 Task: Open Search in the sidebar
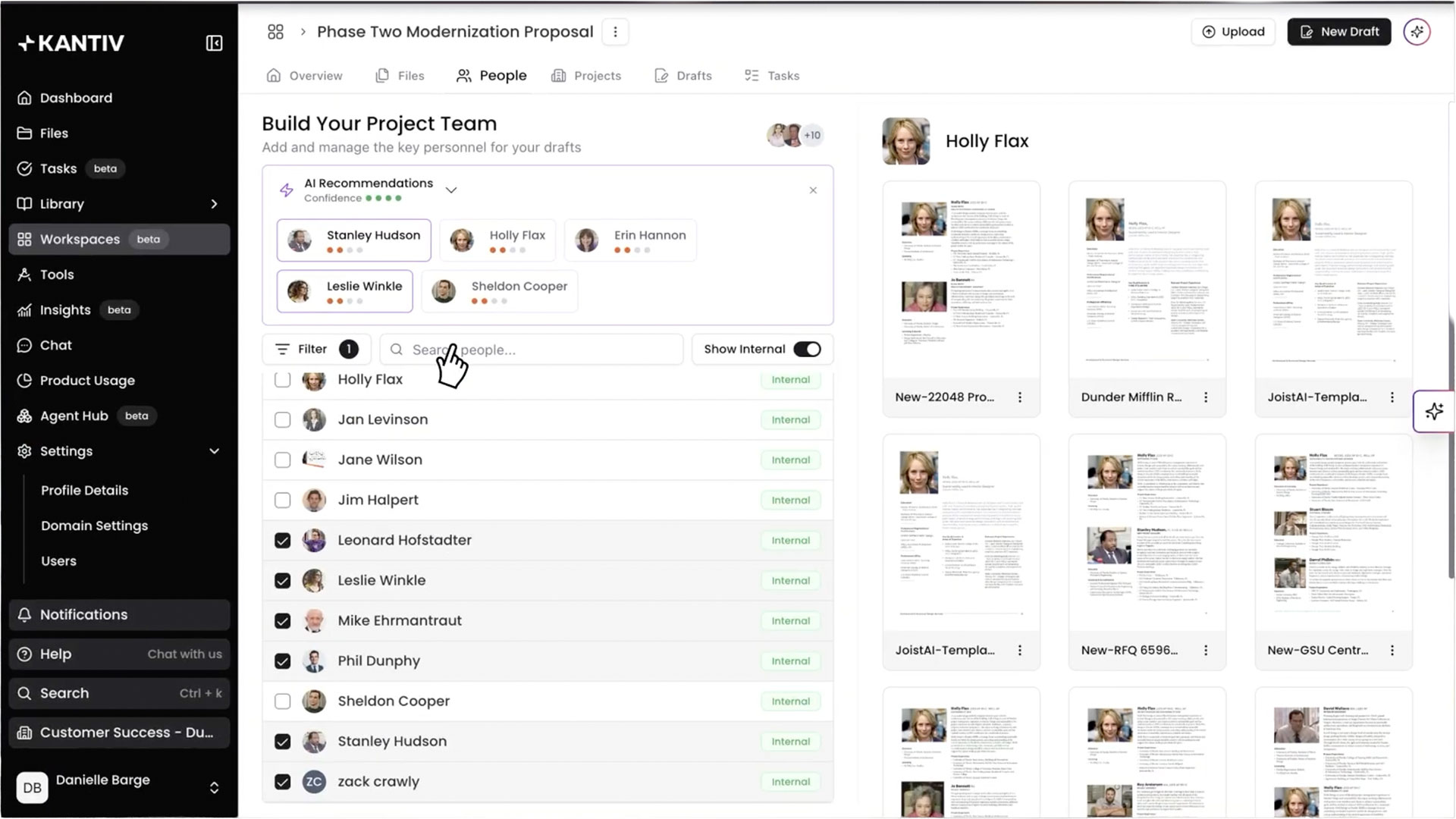tap(119, 693)
